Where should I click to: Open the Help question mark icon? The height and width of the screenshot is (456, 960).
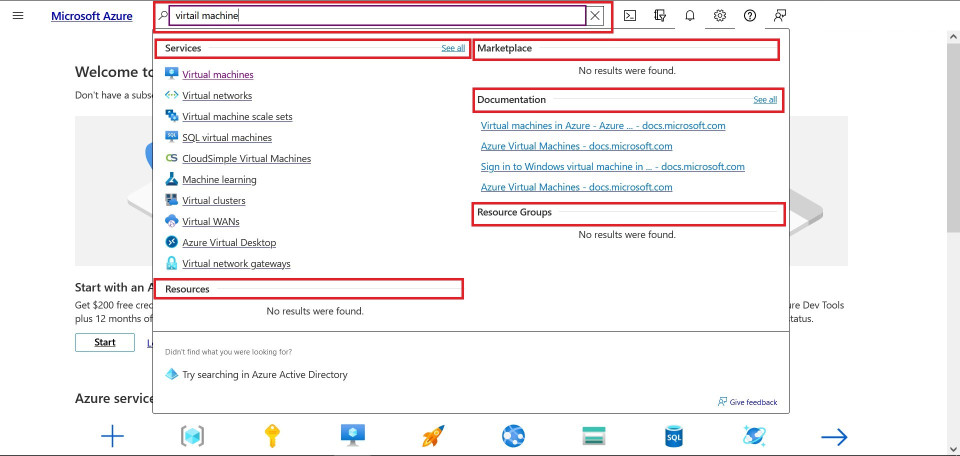pyautogui.click(x=750, y=16)
